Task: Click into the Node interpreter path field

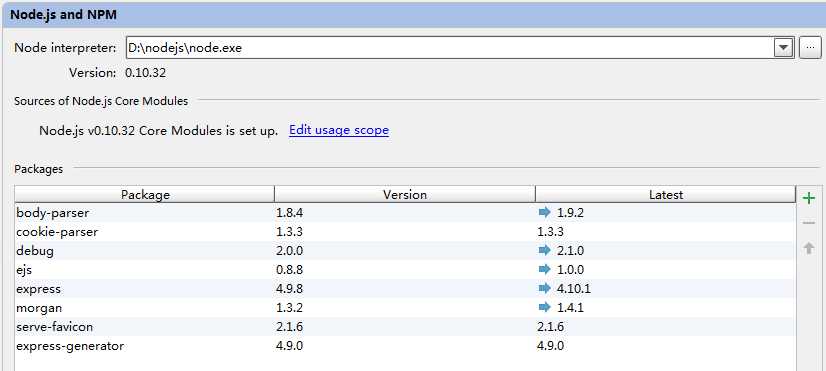Action: [449, 48]
